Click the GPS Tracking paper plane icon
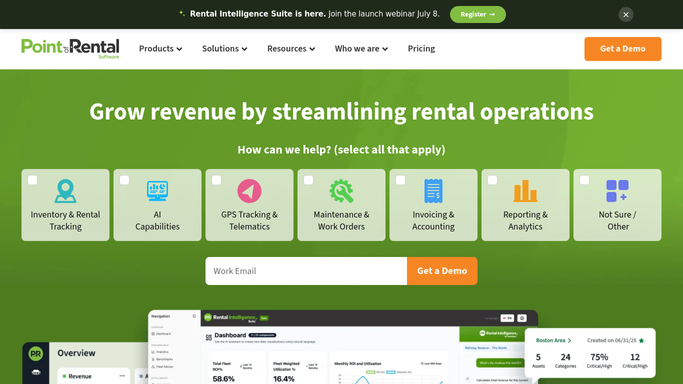This screenshot has height=384, width=683. click(x=249, y=191)
